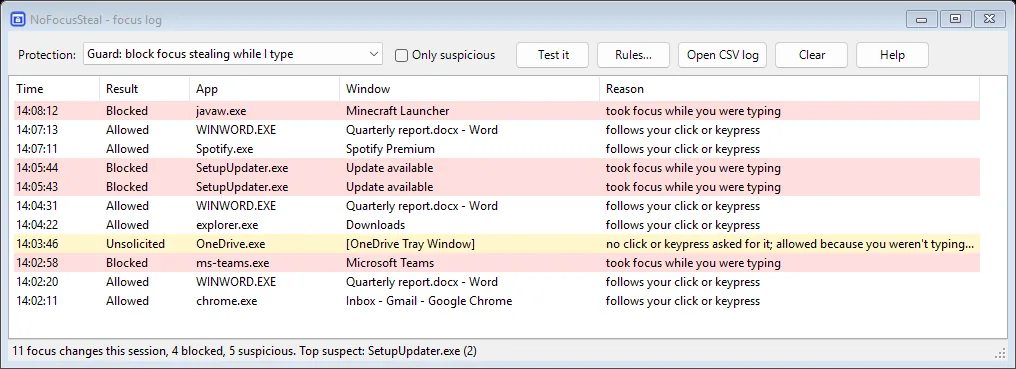Close the NoFocusSteal window

[989, 19]
